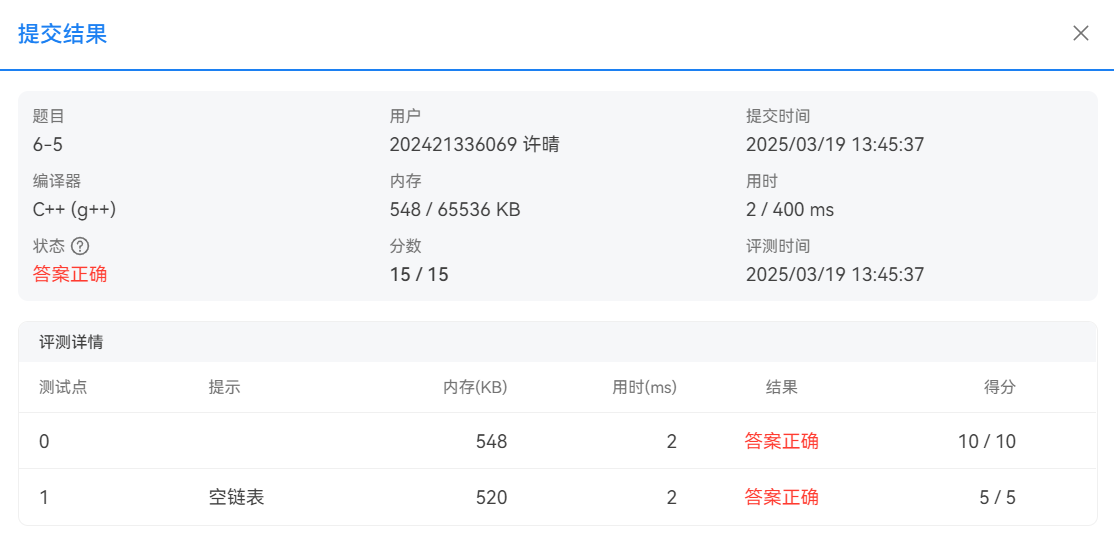This screenshot has height=543, width=1114.
Task: Click the 测试点 column header
Action: 63,387
